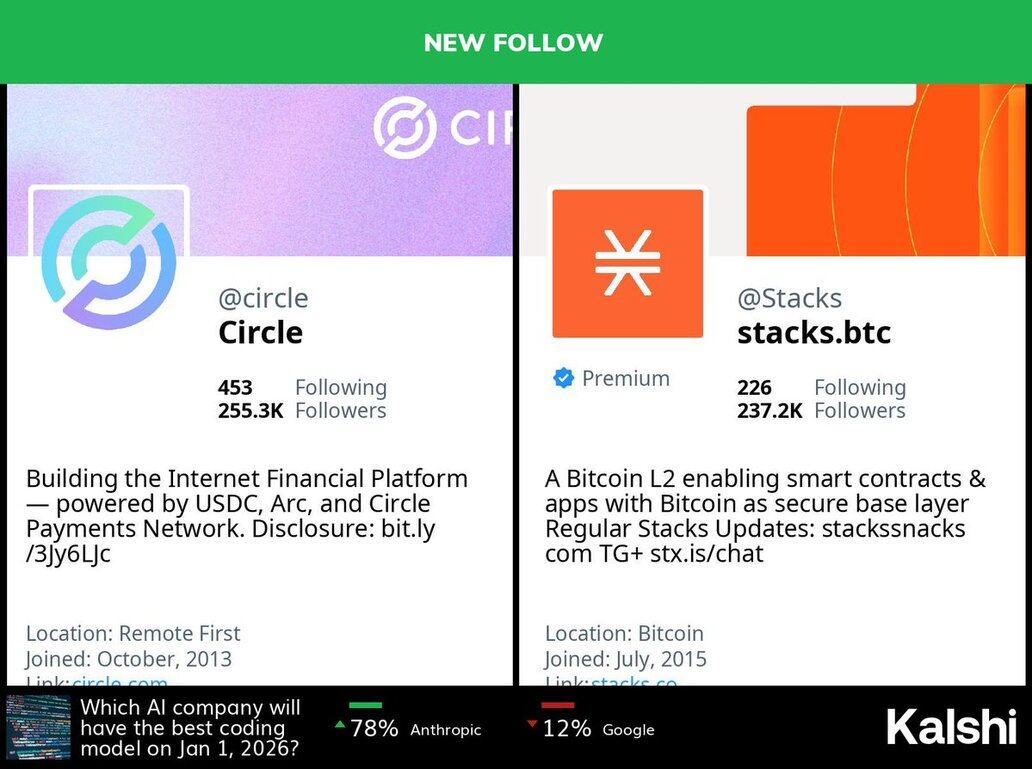View Circle's 453 Following list
The width and height of the screenshot is (1032, 769).
[x=301, y=387]
